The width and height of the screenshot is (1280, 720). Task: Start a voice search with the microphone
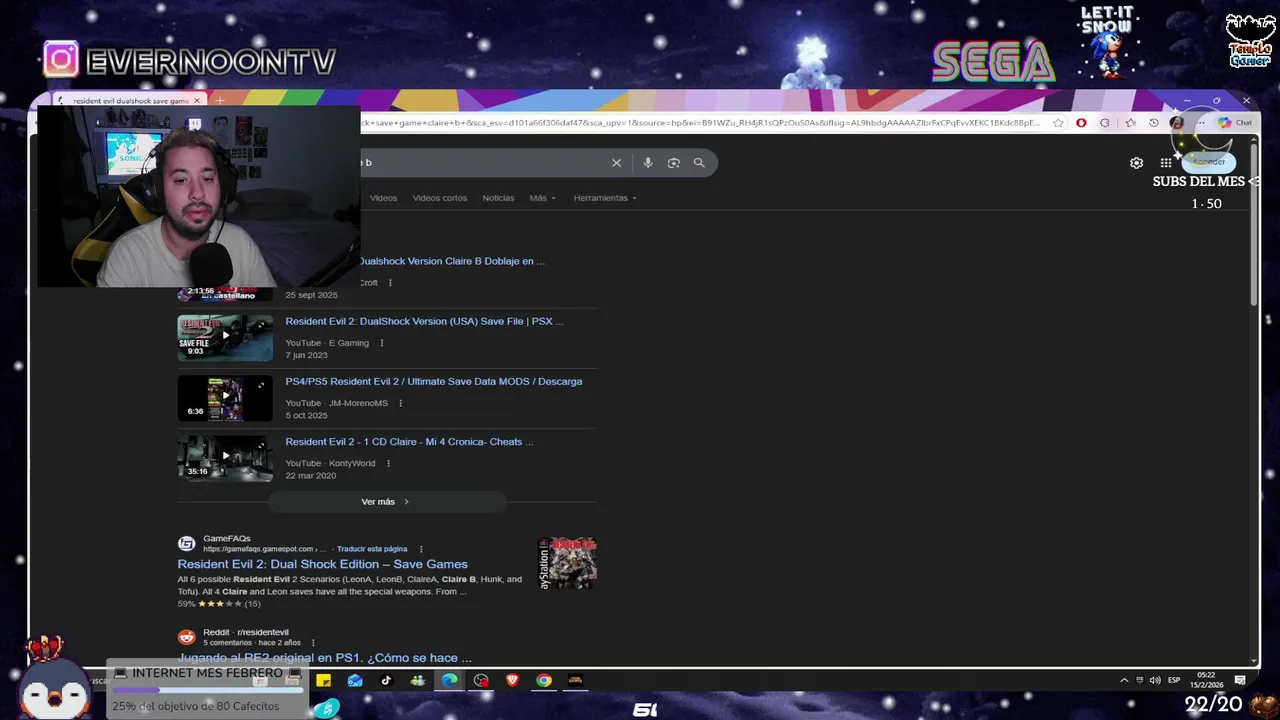coord(648,163)
